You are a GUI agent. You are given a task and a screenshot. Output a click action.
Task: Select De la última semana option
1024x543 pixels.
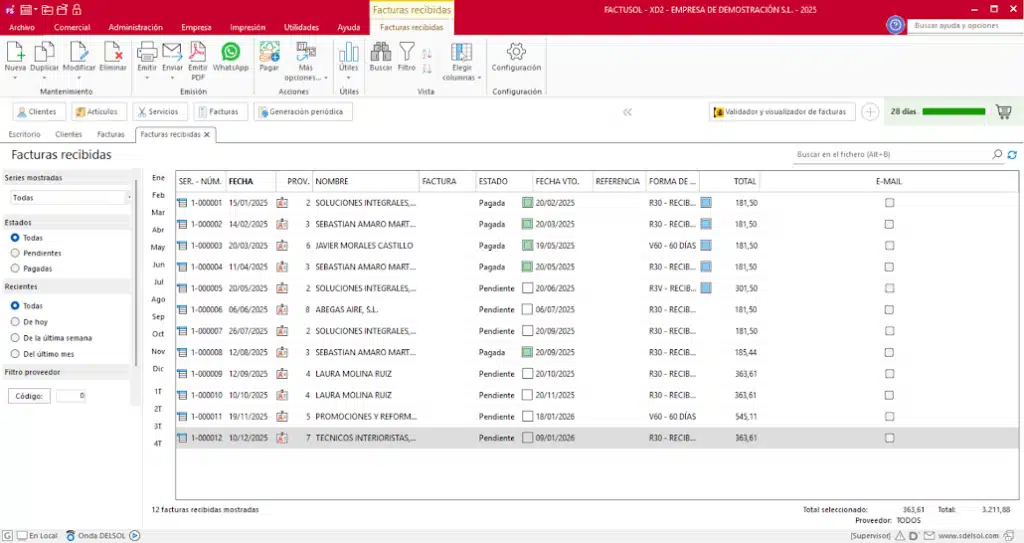[x=15, y=338]
